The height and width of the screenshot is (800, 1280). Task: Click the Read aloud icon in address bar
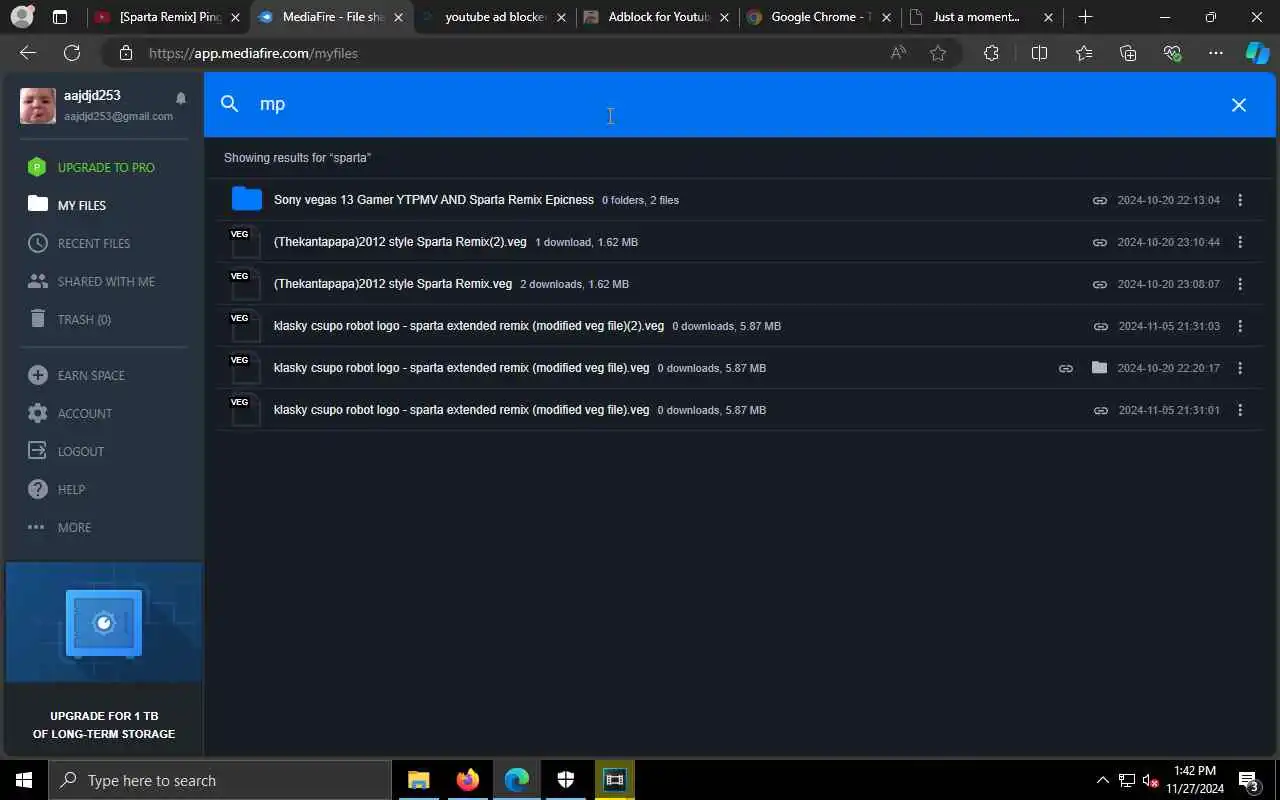pyautogui.click(x=898, y=53)
